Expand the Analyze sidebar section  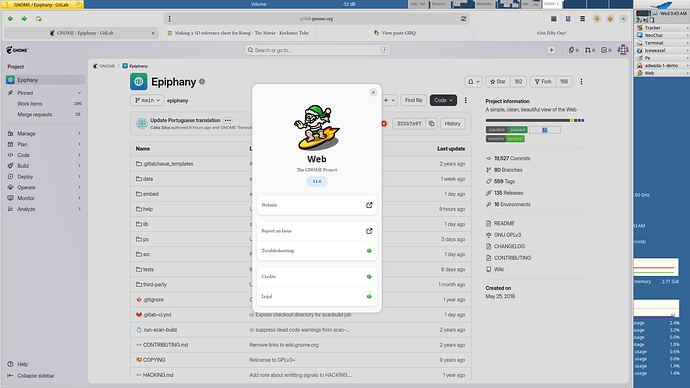[x=45, y=209]
